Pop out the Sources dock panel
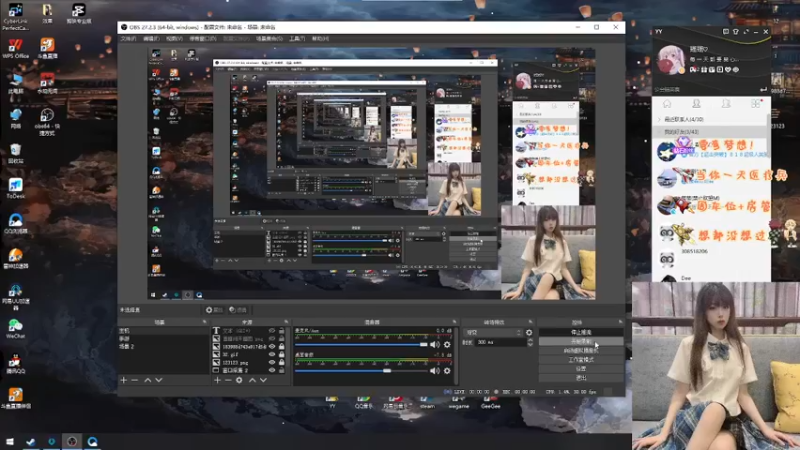 click(286, 322)
